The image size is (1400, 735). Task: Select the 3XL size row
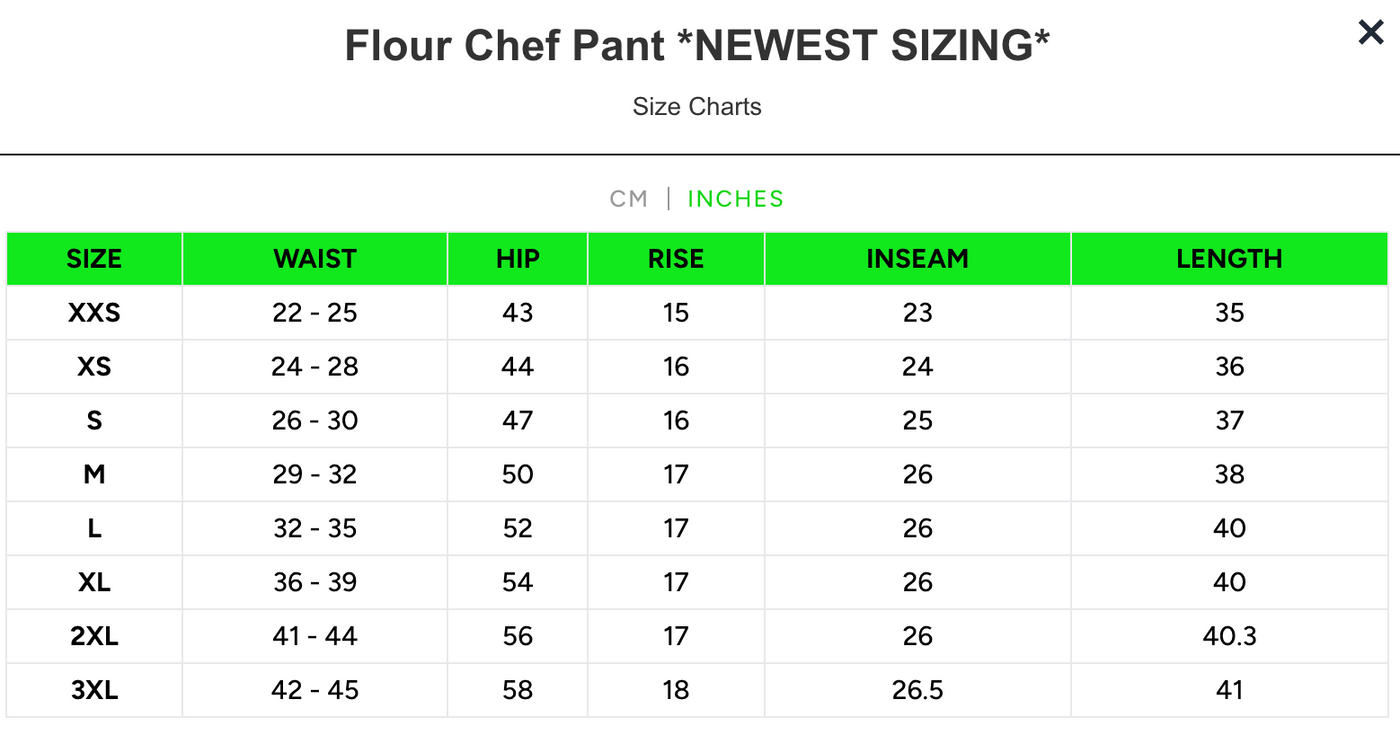(94, 690)
